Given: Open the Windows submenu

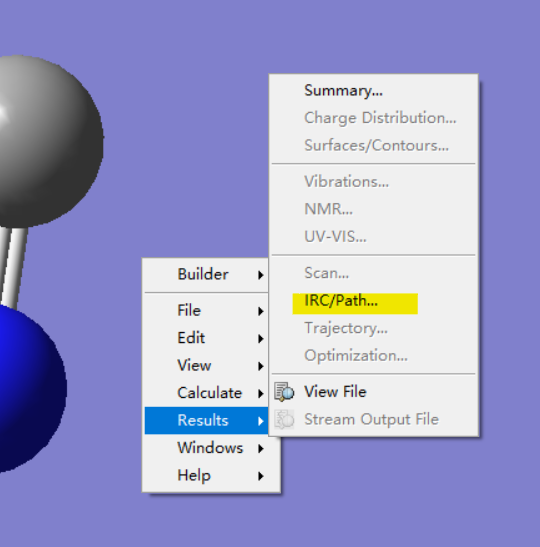Looking at the screenshot, I should [x=211, y=448].
